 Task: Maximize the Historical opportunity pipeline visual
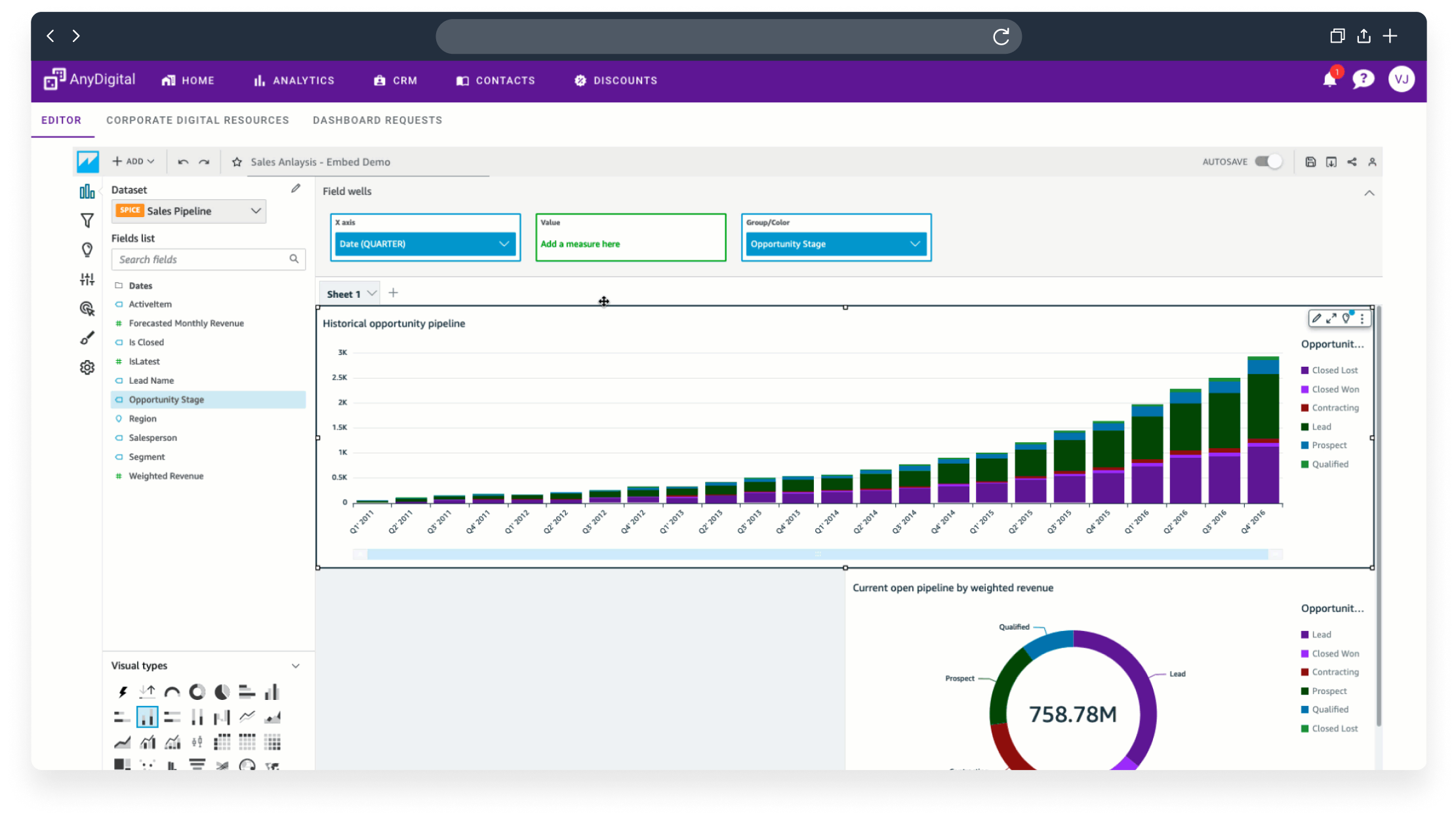pyautogui.click(x=1331, y=319)
